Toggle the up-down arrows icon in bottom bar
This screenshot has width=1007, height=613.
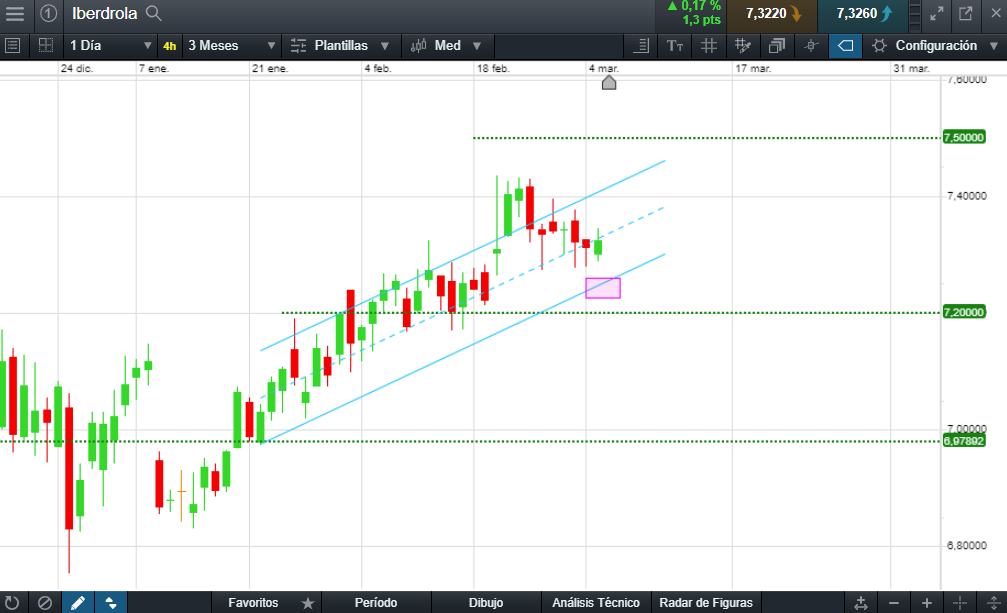[x=110, y=603]
